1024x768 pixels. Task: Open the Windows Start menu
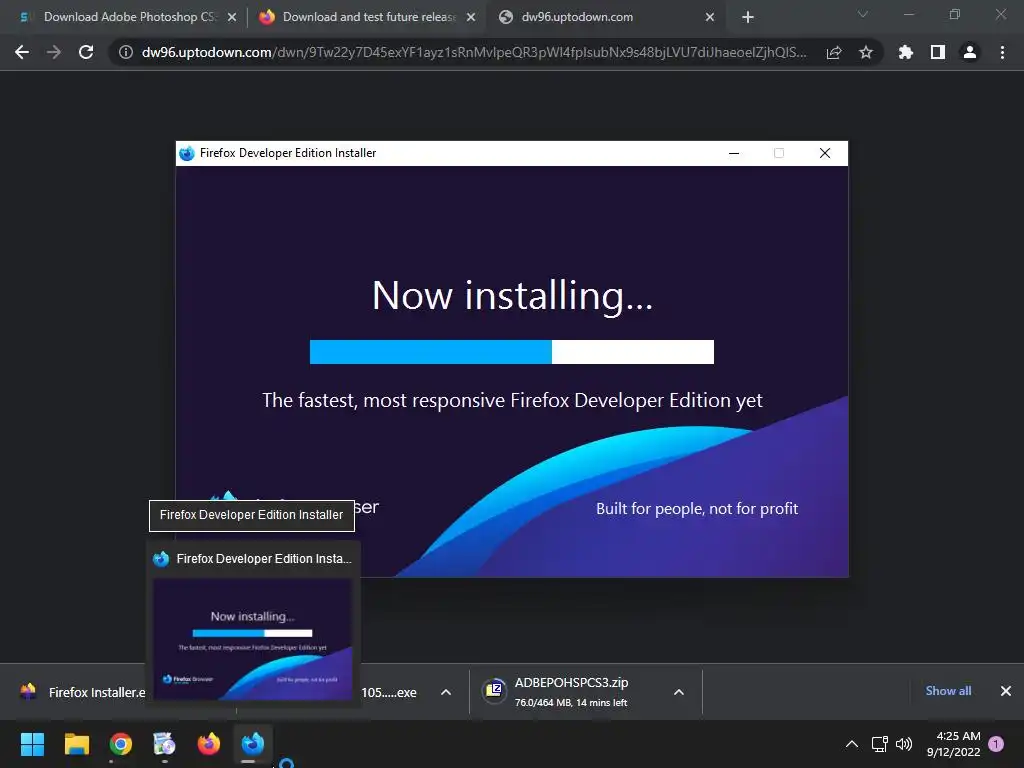(32, 744)
